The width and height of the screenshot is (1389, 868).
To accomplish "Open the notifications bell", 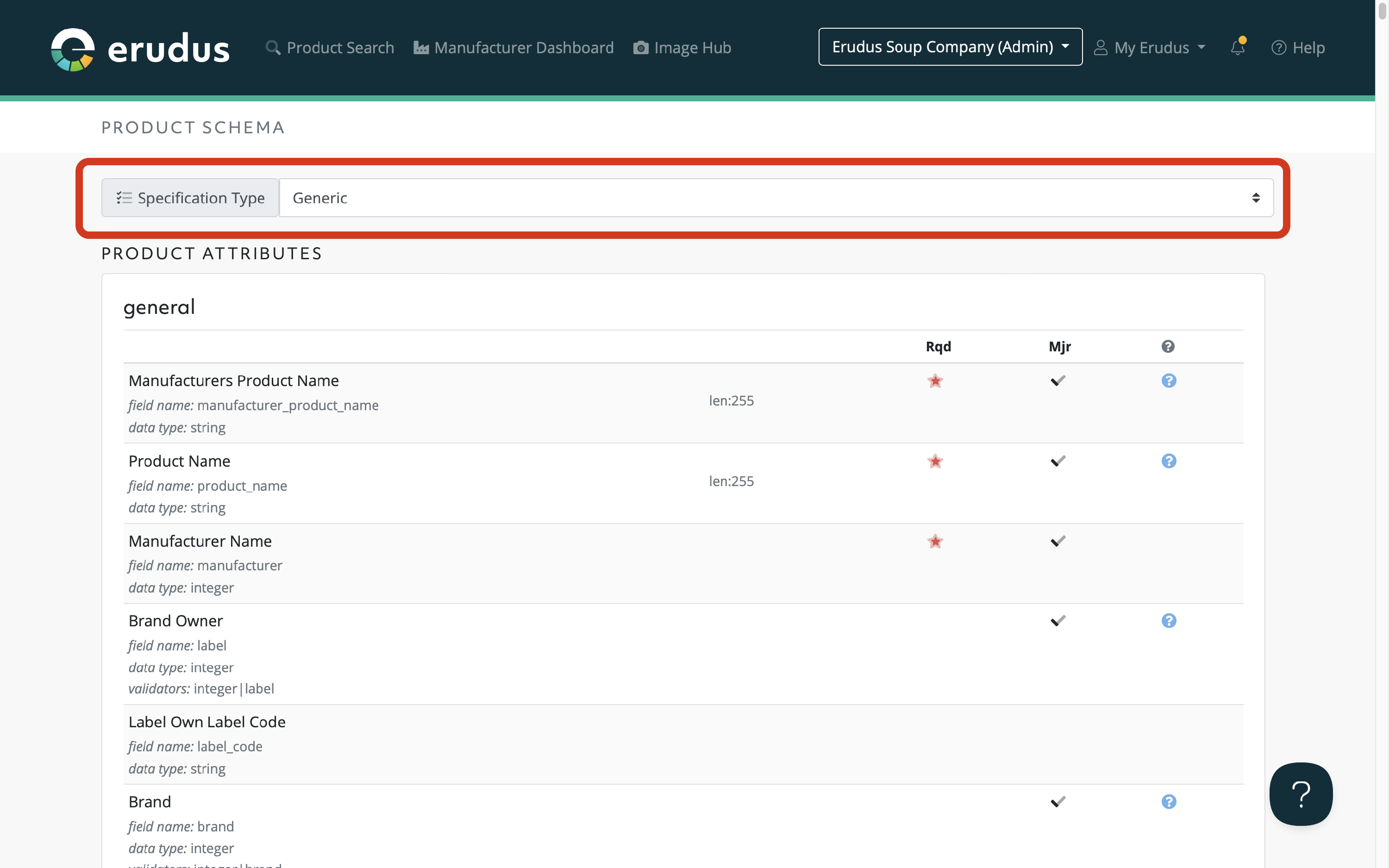I will 1238,48.
